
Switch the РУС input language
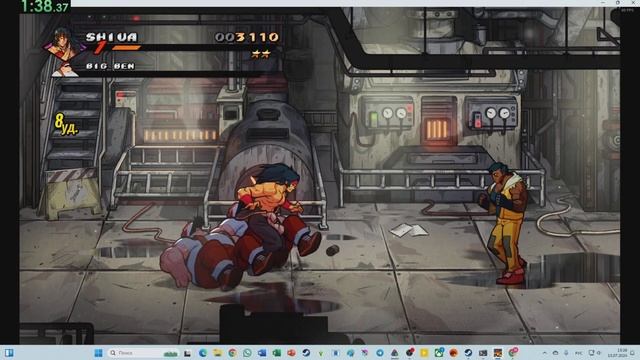pos(579,353)
